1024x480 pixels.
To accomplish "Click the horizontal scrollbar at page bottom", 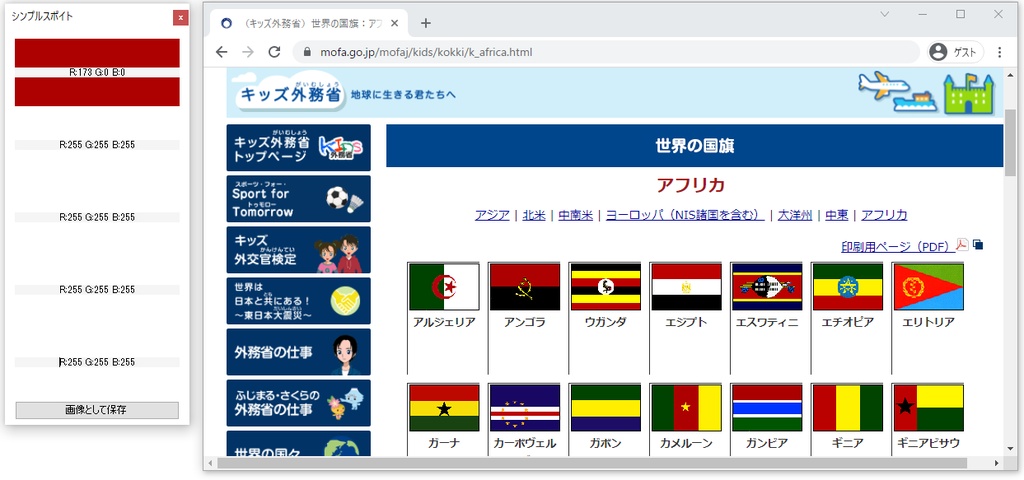I will pos(592,463).
